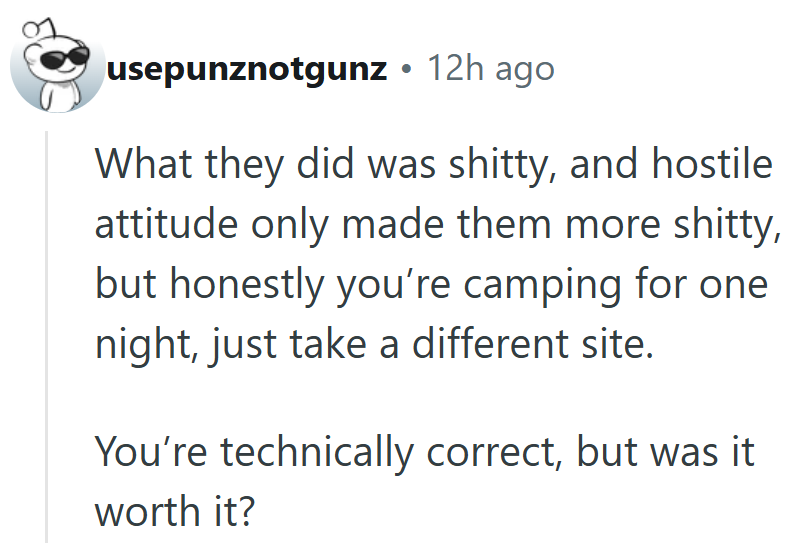796x543 pixels.
Task: Click the snoo avatar with sunglasses
Action: [x=55, y=68]
